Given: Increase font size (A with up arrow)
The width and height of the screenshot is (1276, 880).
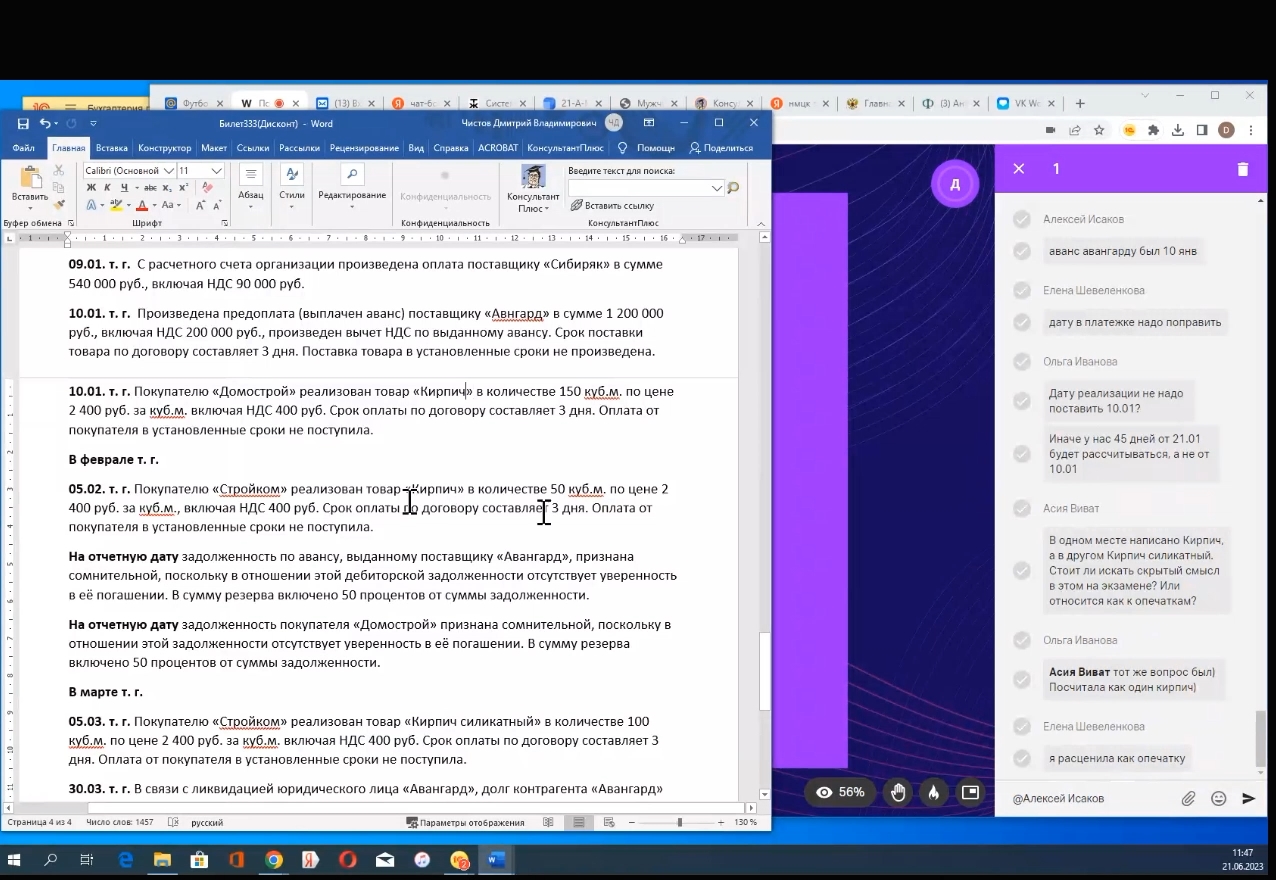Looking at the screenshot, I should pos(200,205).
